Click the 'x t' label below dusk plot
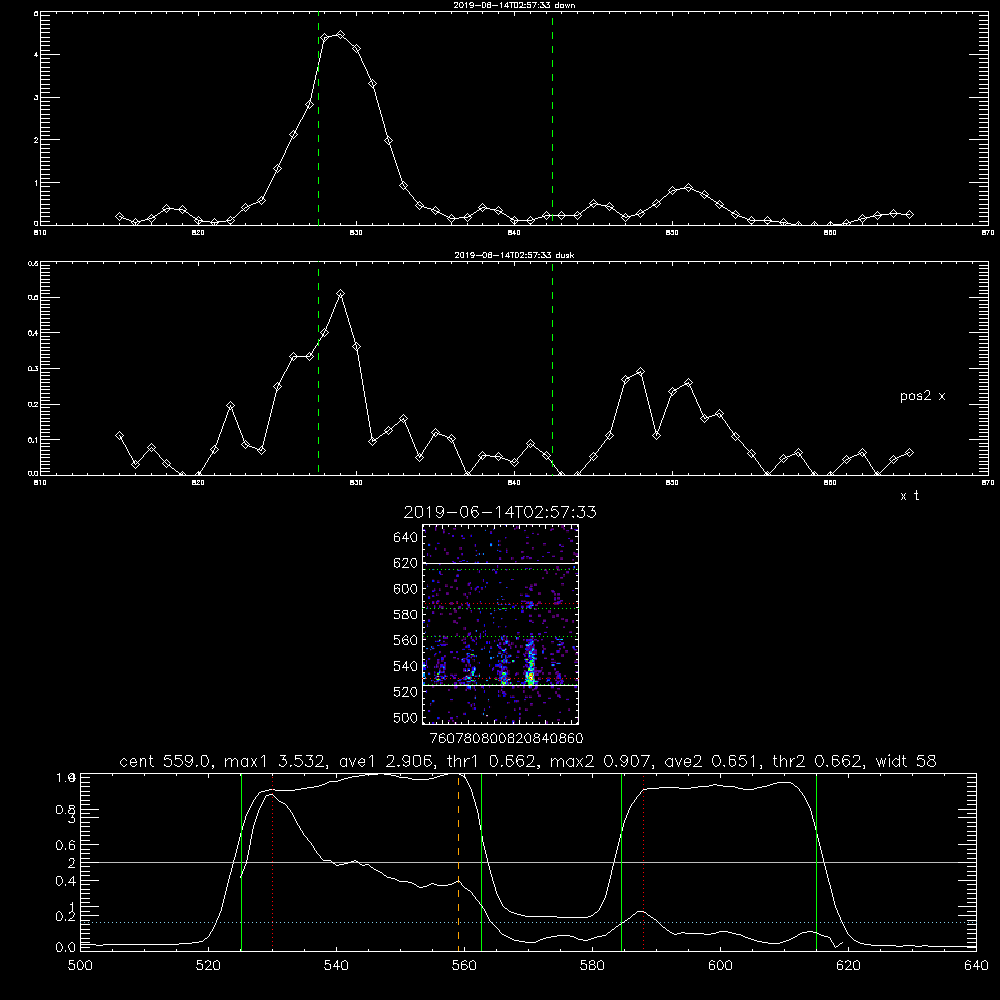The width and height of the screenshot is (1000, 1000). click(x=909, y=496)
